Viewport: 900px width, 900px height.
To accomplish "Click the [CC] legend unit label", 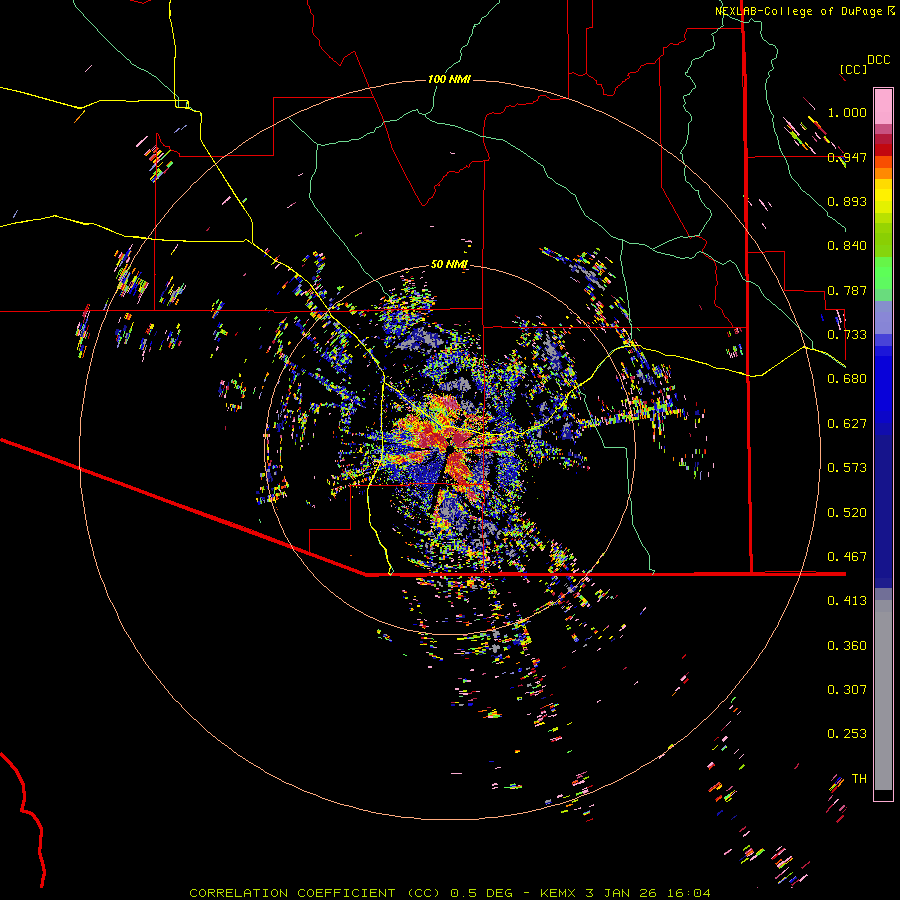I will click(853, 69).
